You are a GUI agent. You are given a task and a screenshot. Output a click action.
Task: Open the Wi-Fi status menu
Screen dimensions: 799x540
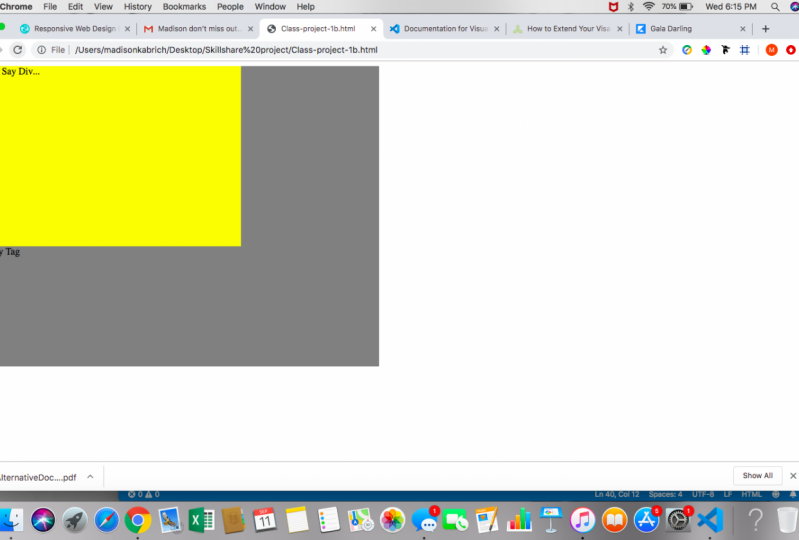click(648, 7)
